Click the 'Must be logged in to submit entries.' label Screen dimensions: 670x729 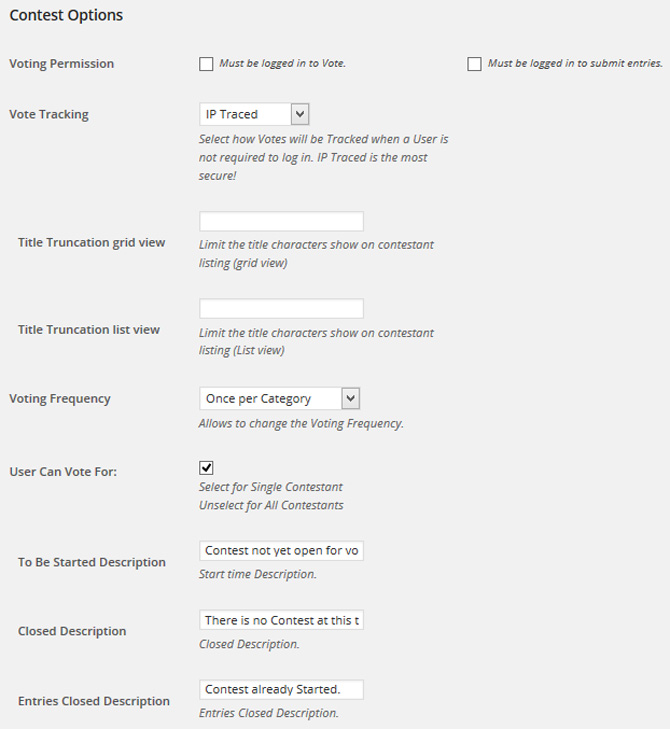575,63
